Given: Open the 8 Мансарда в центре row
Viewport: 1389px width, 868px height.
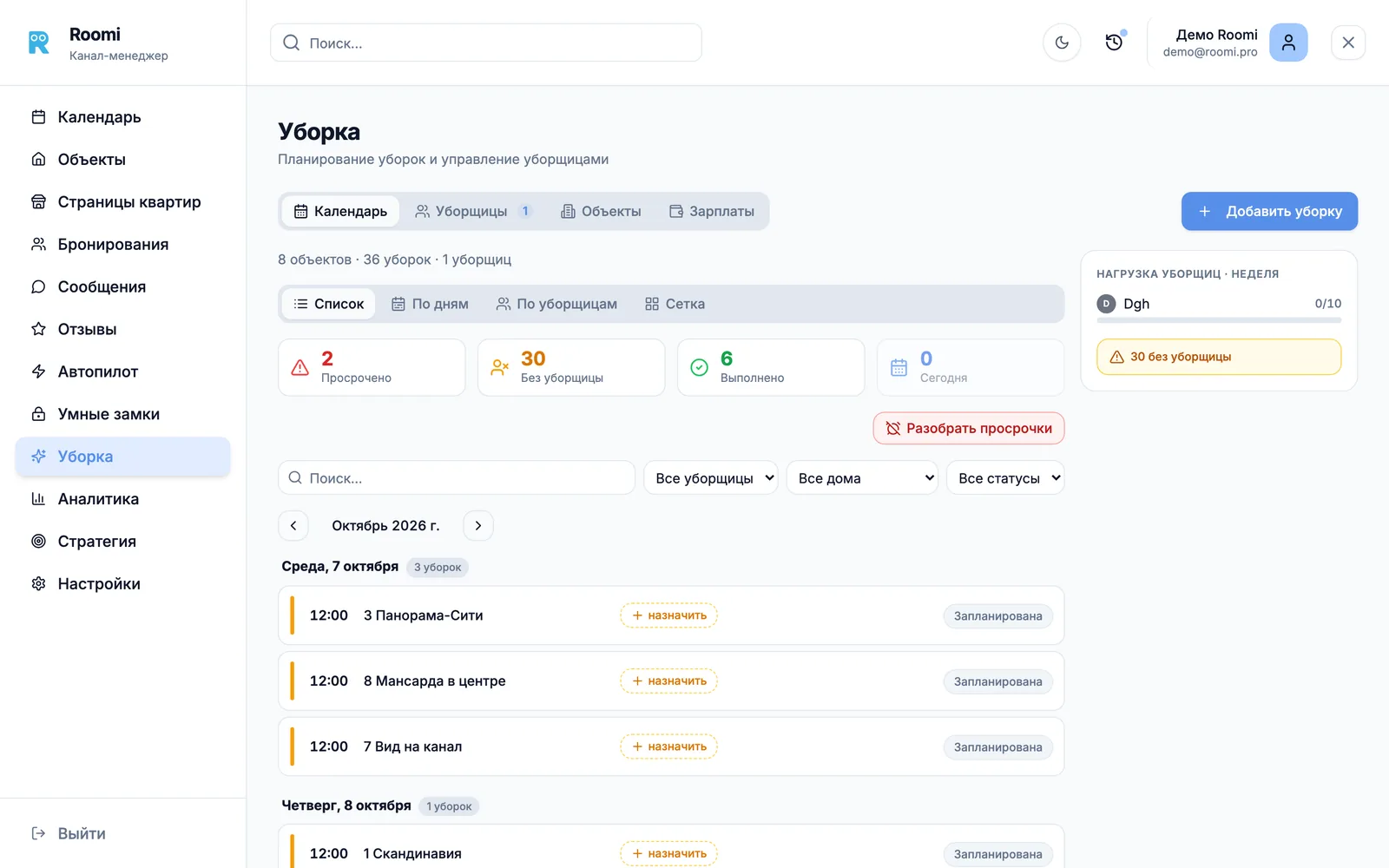Looking at the screenshot, I should 671,681.
